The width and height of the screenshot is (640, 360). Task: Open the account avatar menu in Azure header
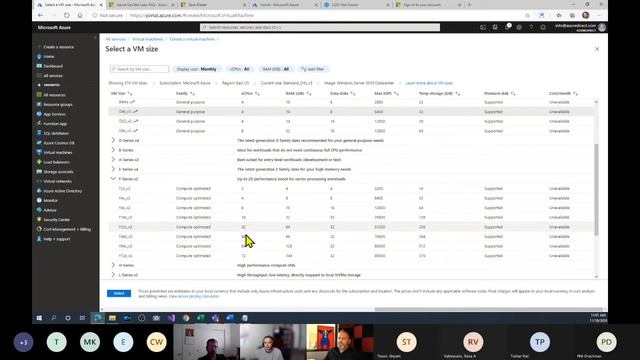coord(602,27)
